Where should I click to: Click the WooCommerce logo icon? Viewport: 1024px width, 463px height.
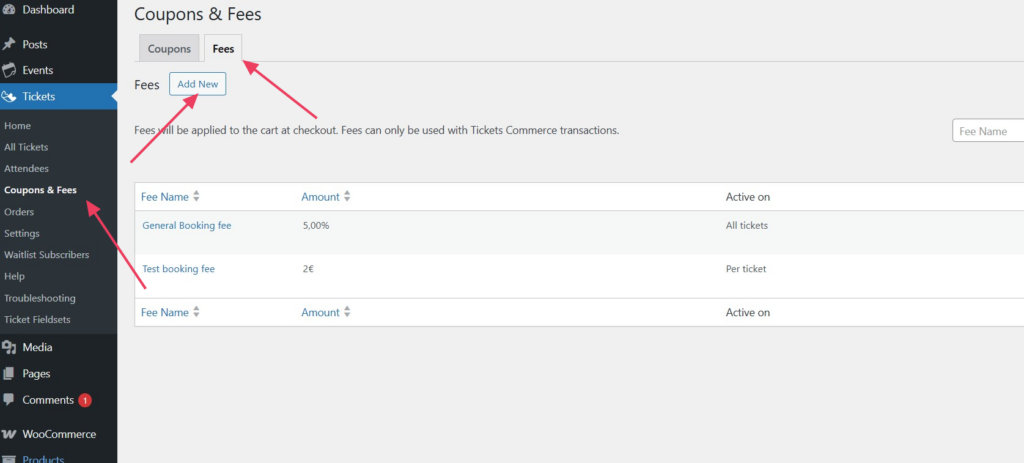click(9, 435)
